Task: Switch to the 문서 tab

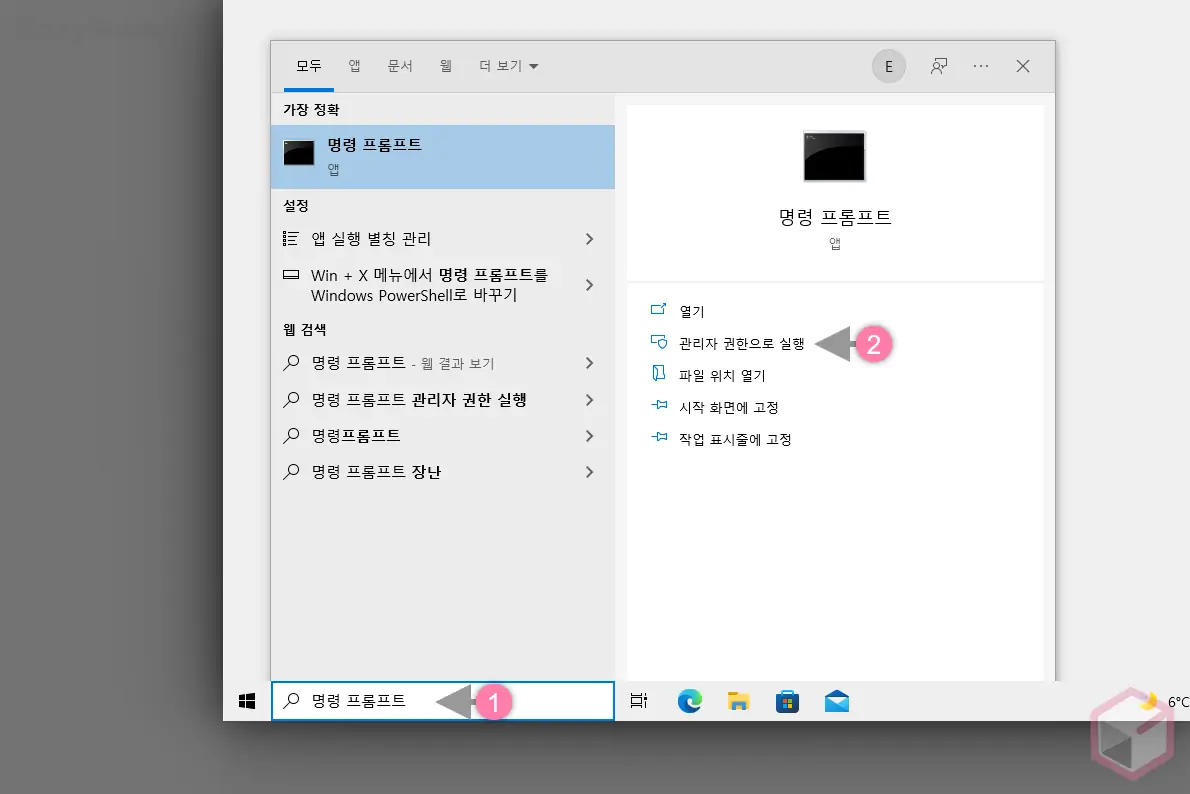Action: (x=400, y=66)
